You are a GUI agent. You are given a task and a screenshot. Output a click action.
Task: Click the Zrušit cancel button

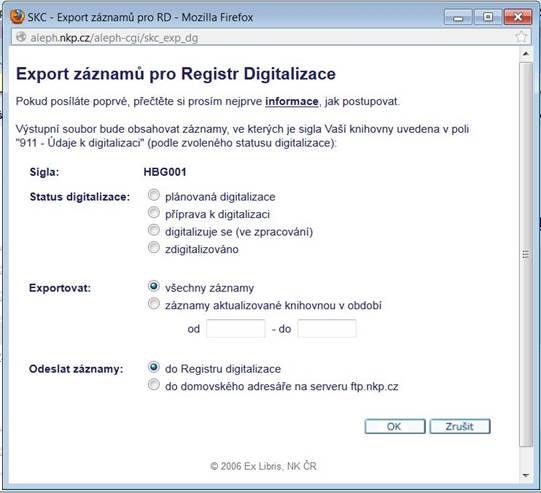(460, 426)
